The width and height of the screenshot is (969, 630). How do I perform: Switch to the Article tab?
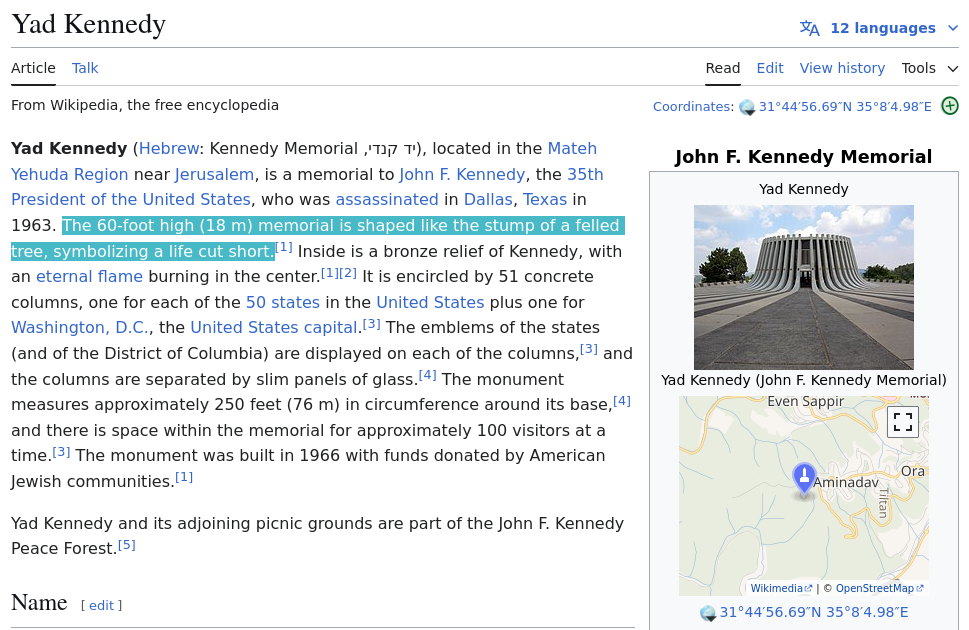point(33,68)
